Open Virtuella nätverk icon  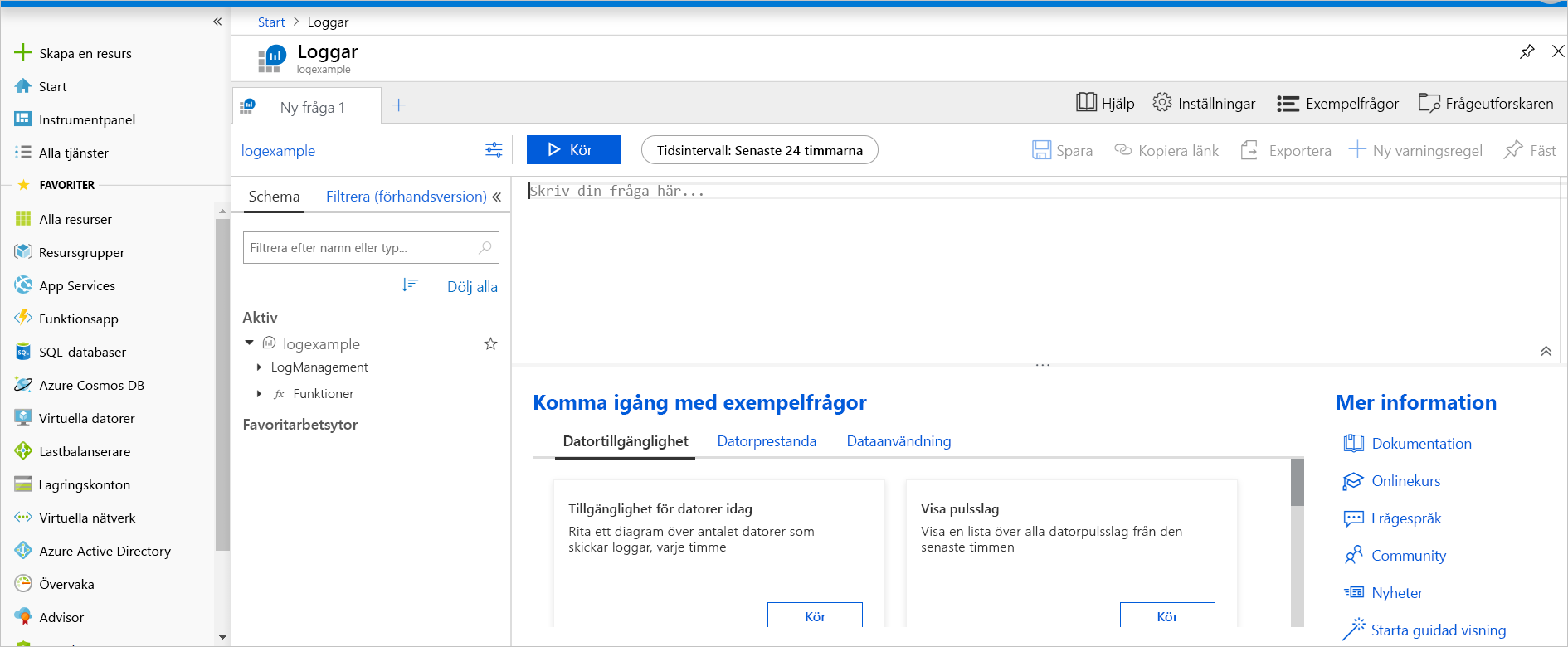pos(23,518)
